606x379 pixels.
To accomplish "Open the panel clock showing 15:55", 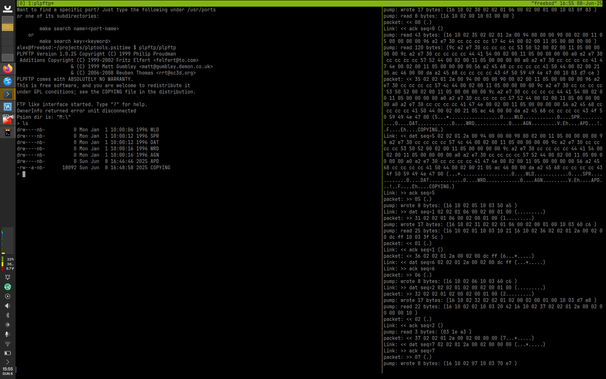I will (8, 371).
